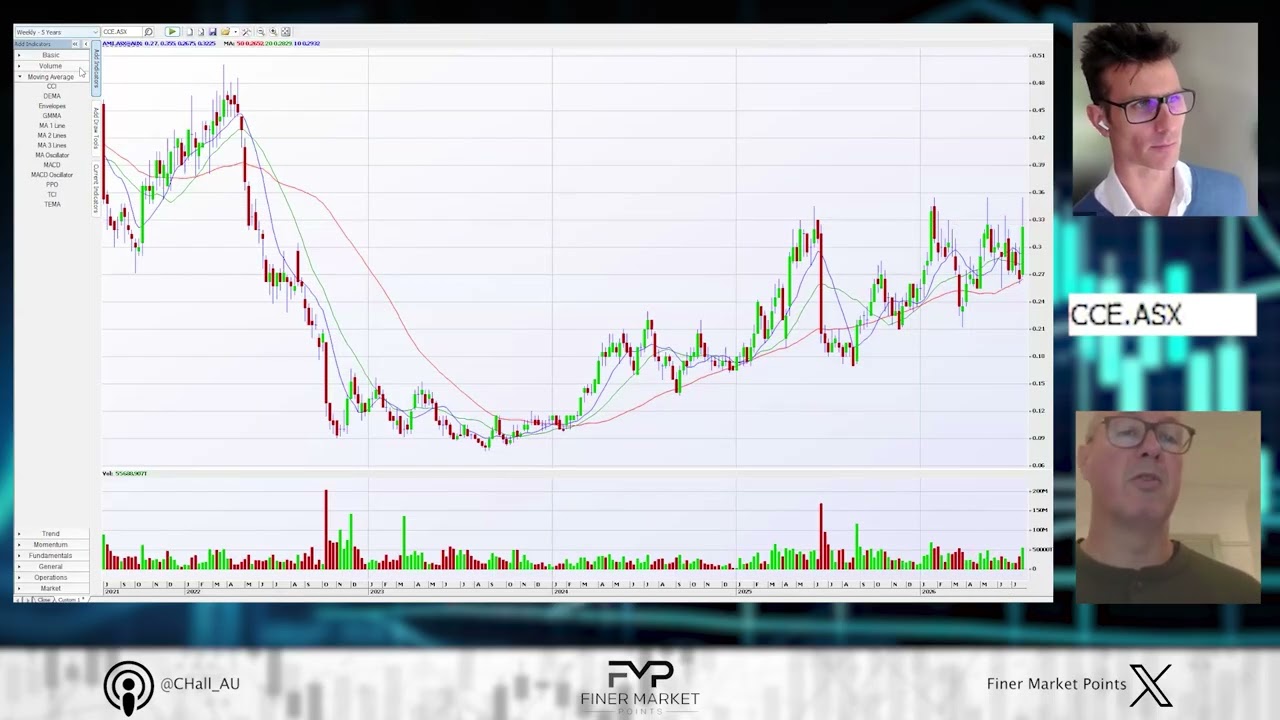The width and height of the screenshot is (1280, 720).
Task: Open the Weekly - 5 Years timeframe dropdown
Action: [x=56, y=32]
